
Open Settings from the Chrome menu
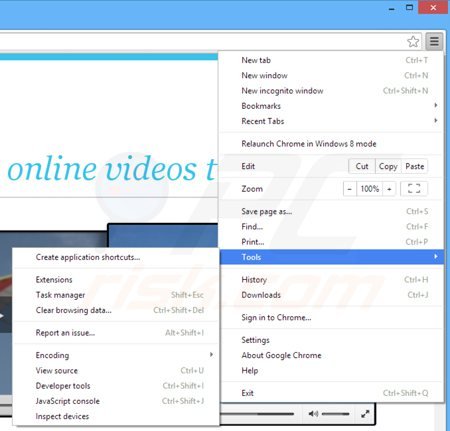point(332,340)
